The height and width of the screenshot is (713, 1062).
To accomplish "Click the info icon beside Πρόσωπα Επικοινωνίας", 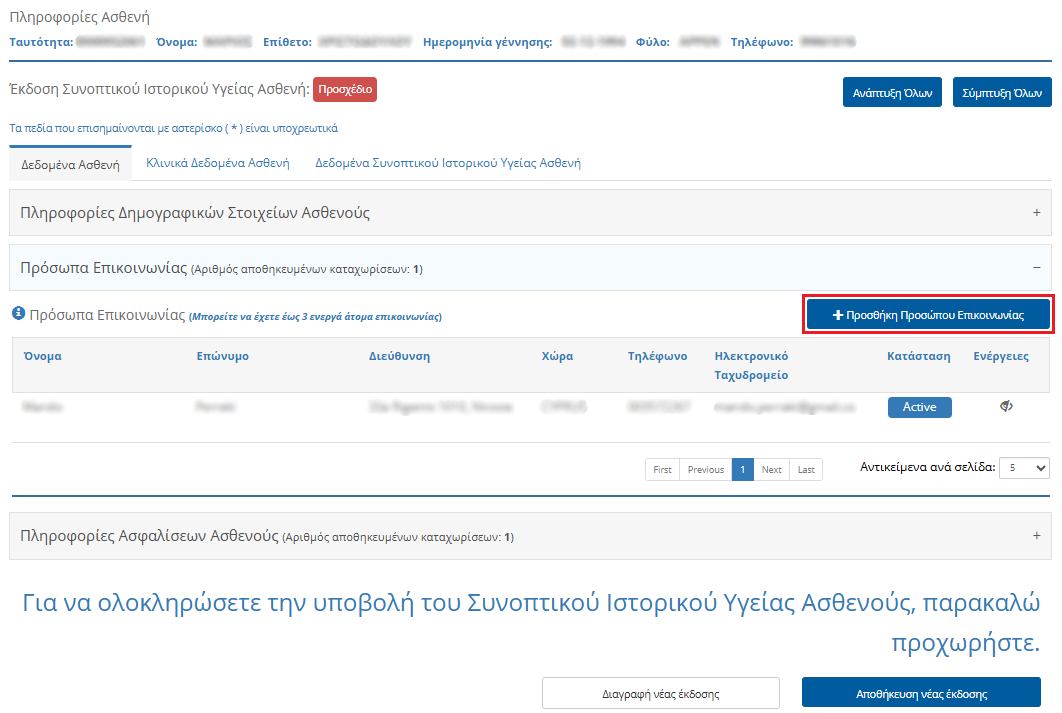I will (18, 314).
